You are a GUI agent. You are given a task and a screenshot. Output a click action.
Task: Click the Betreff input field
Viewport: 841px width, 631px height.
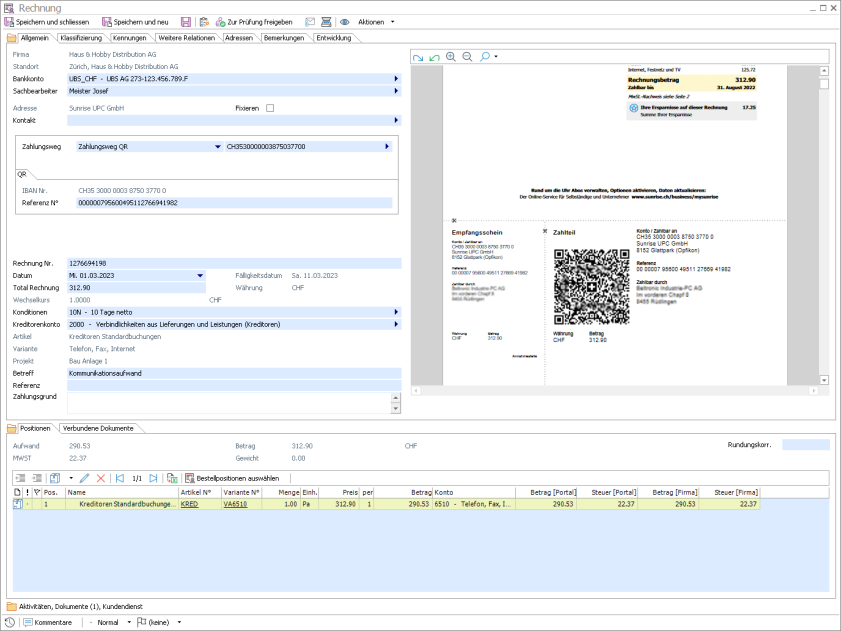pos(233,373)
